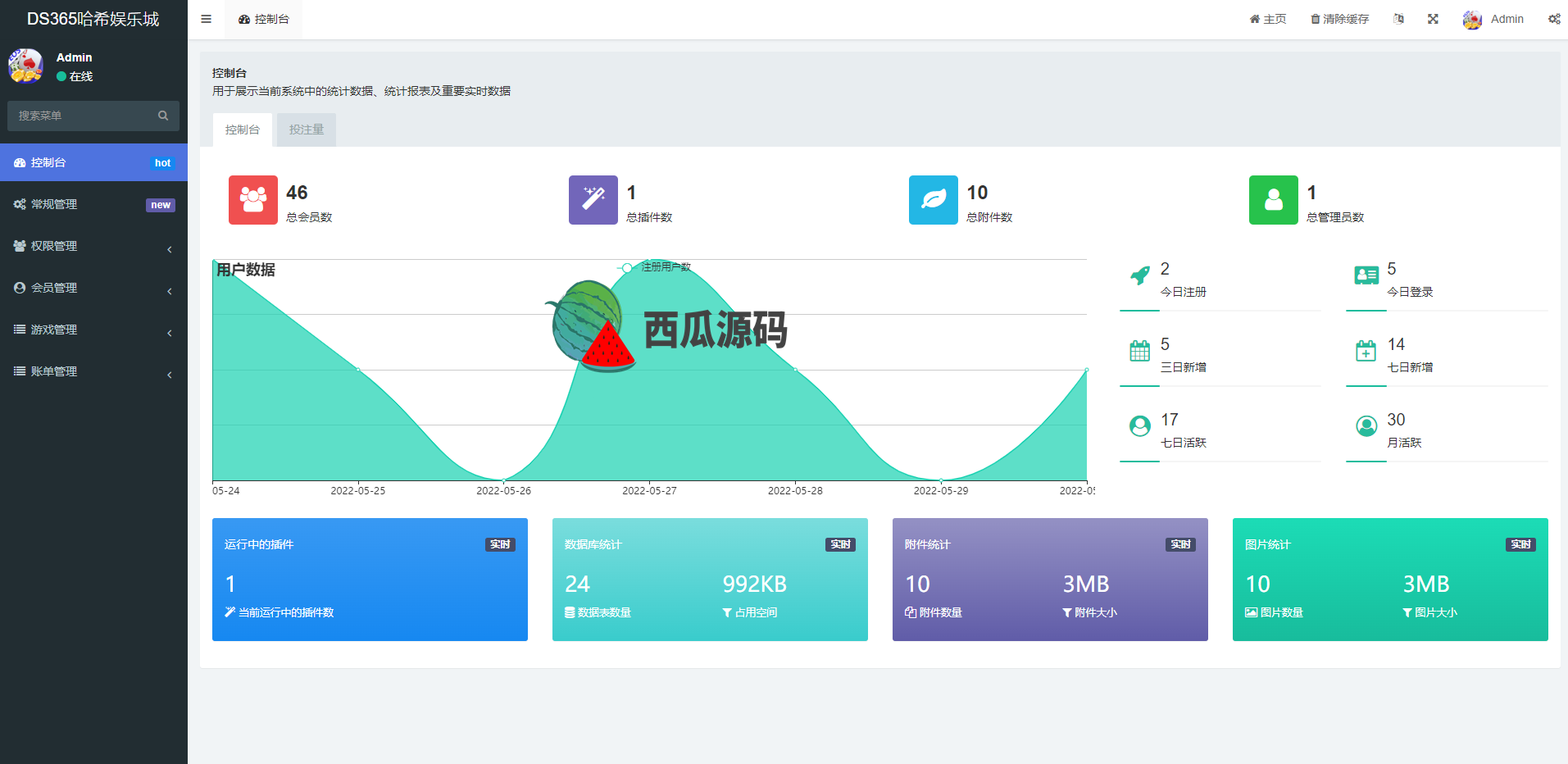Viewport: 1568px width, 764px height.
Task: Click the fullscreen toggle icon in header
Action: pos(1433,19)
